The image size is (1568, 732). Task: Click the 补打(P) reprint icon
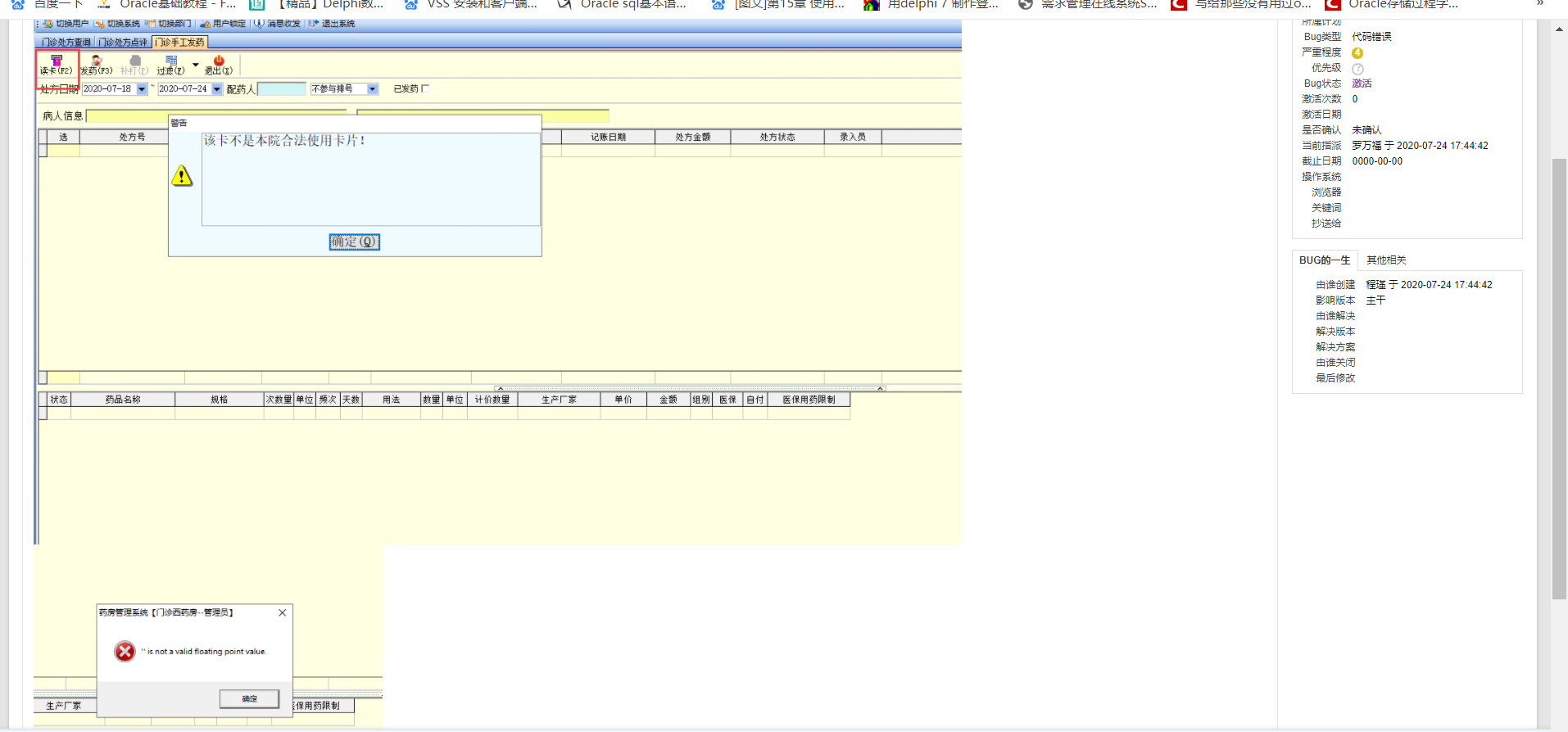tap(134, 66)
